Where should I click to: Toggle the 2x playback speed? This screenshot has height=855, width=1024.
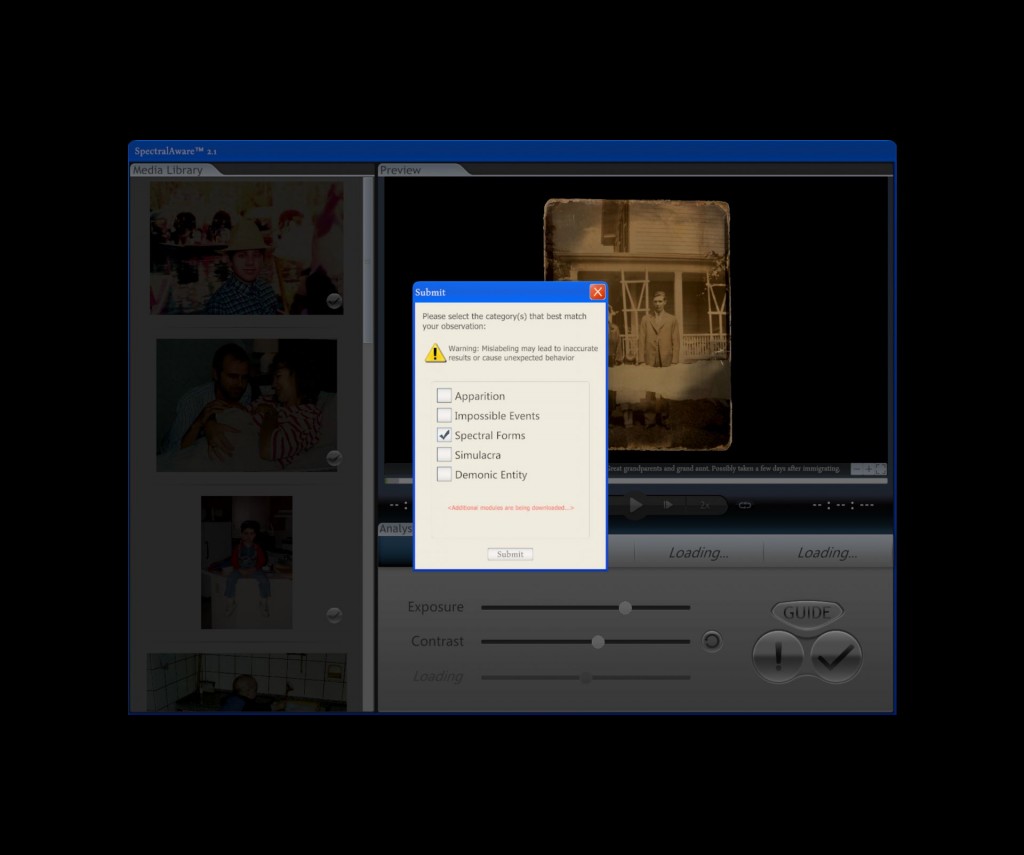point(705,505)
